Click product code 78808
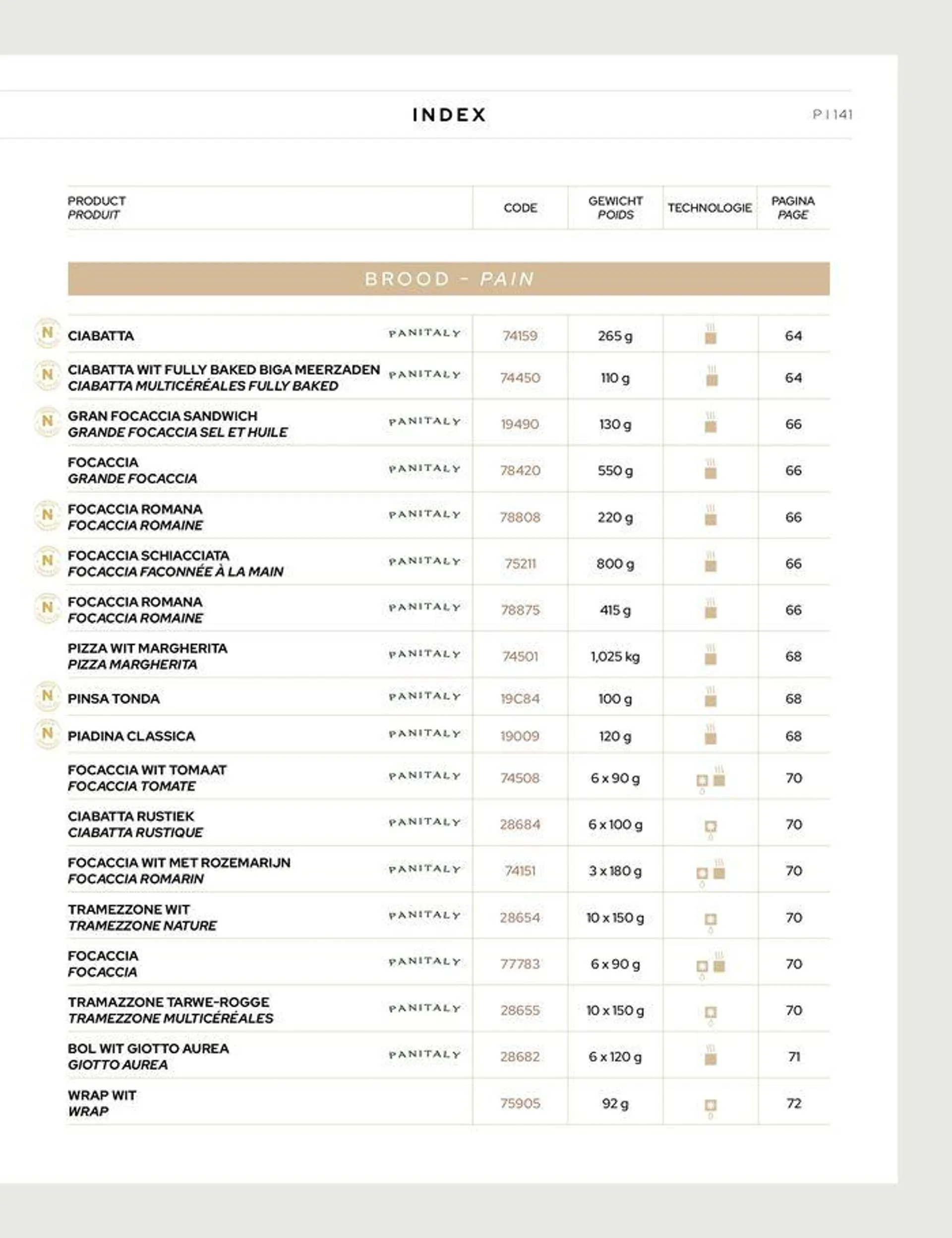This screenshot has width=952, height=1238. (x=520, y=517)
